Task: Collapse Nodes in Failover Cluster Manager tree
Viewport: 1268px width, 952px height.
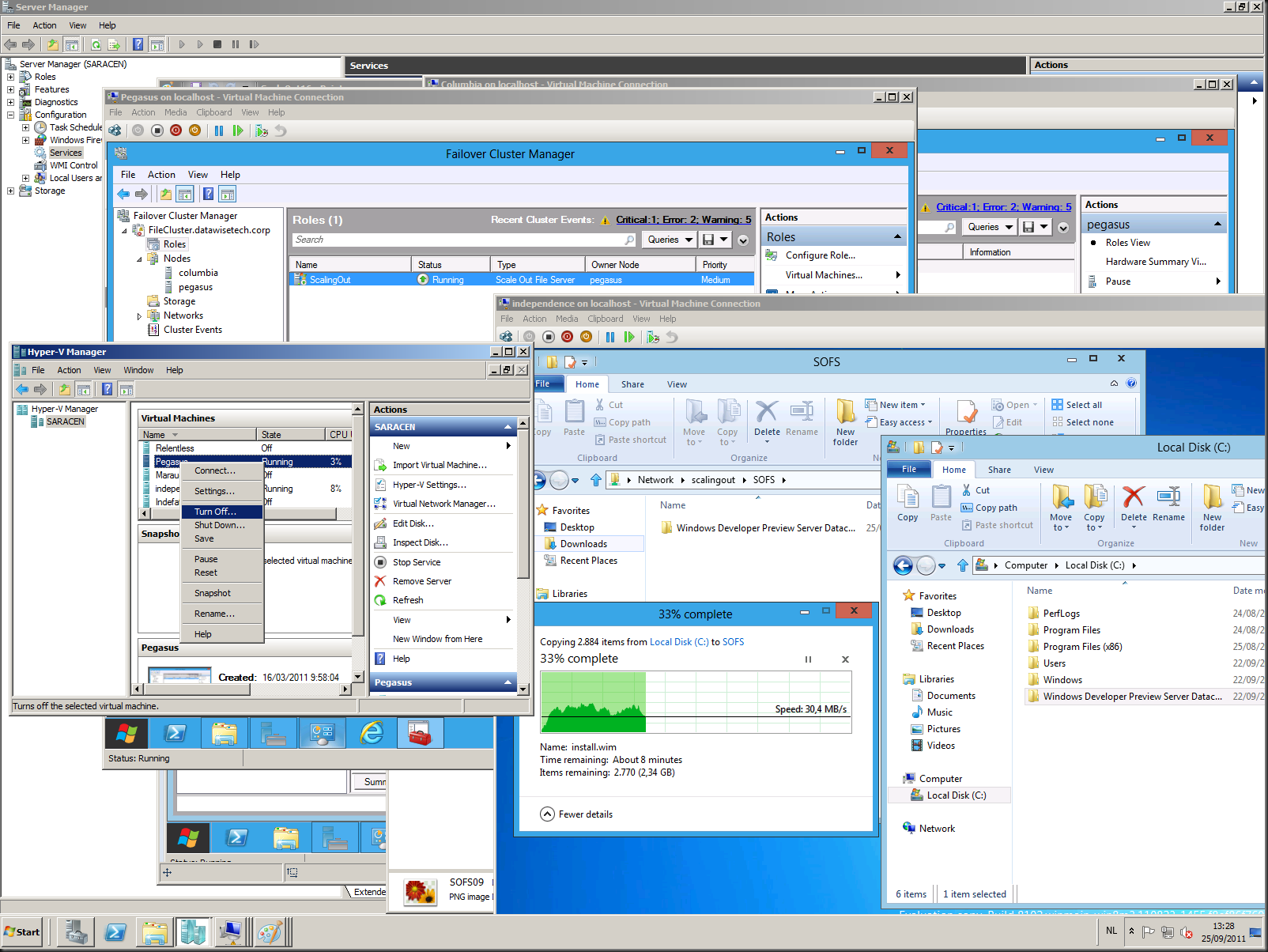Action: (139, 259)
